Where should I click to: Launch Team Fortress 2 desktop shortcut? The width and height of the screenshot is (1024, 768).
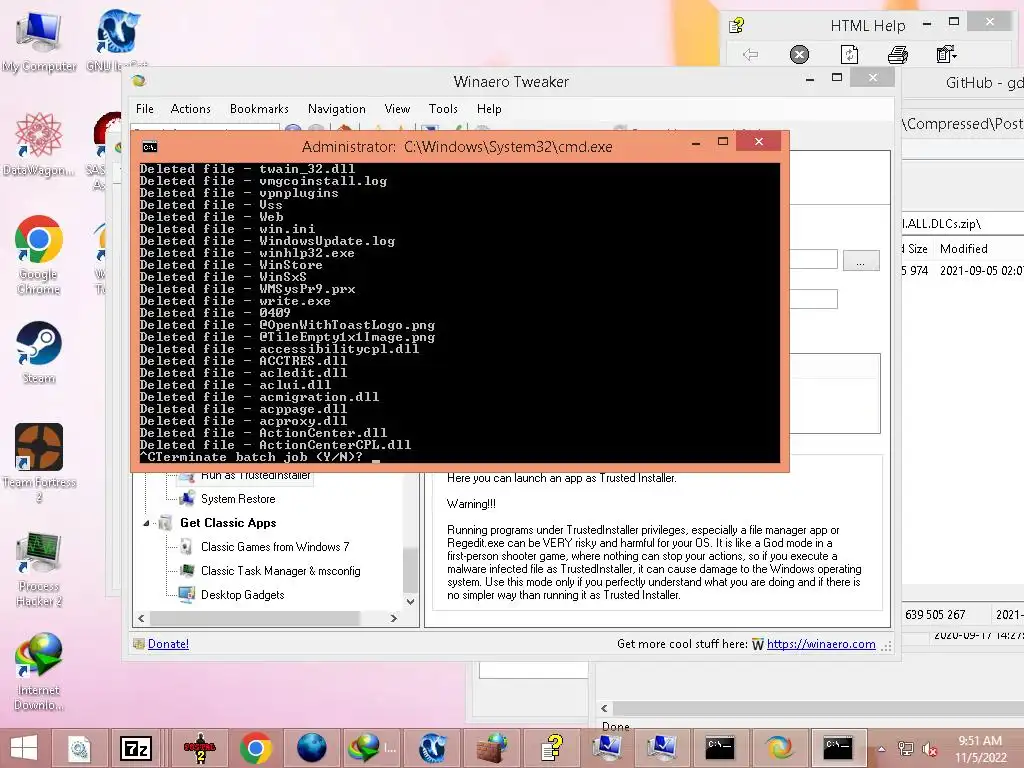click(39, 462)
